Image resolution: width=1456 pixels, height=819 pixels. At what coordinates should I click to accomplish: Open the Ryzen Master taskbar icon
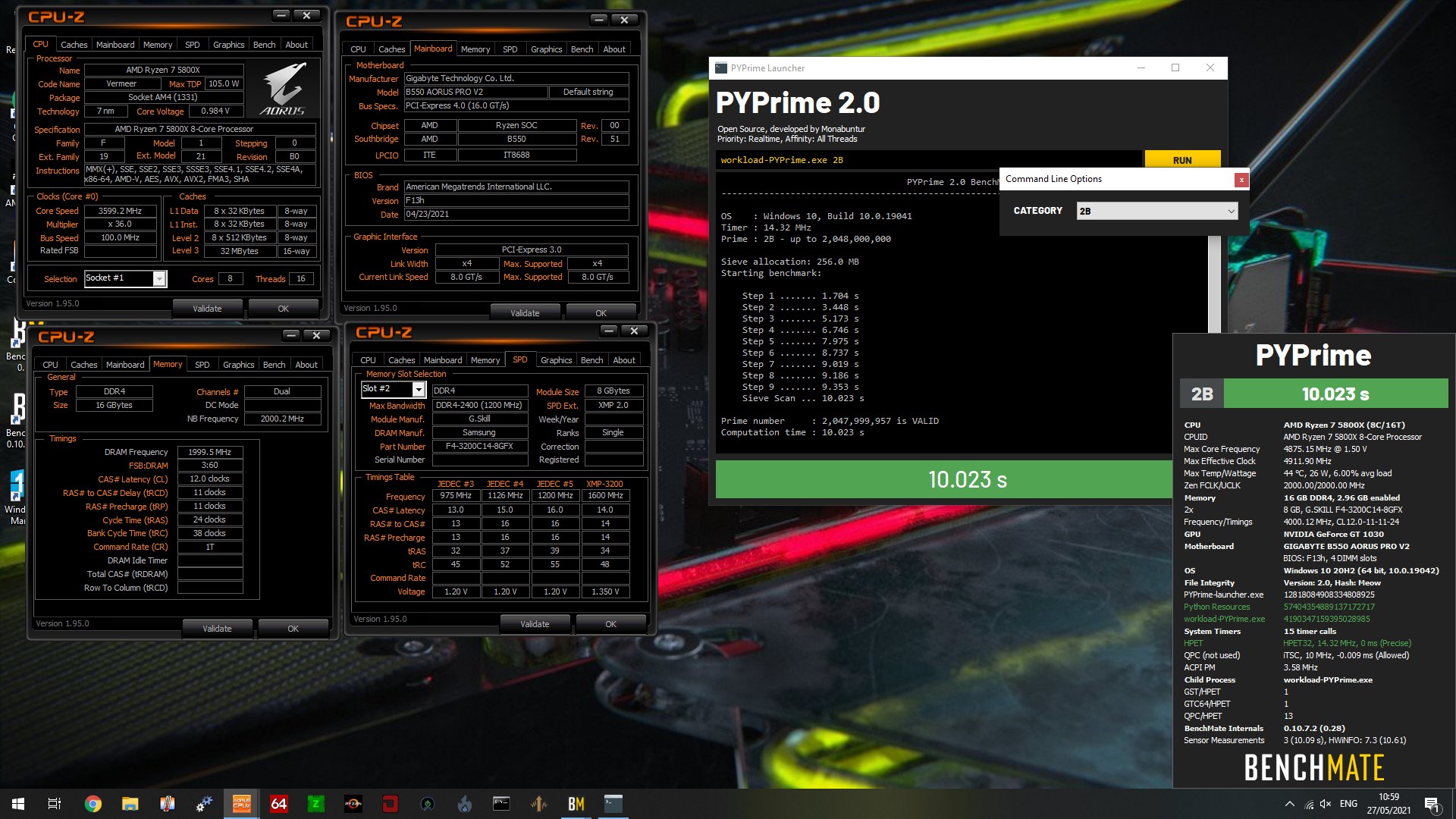(x=353, y=804)
